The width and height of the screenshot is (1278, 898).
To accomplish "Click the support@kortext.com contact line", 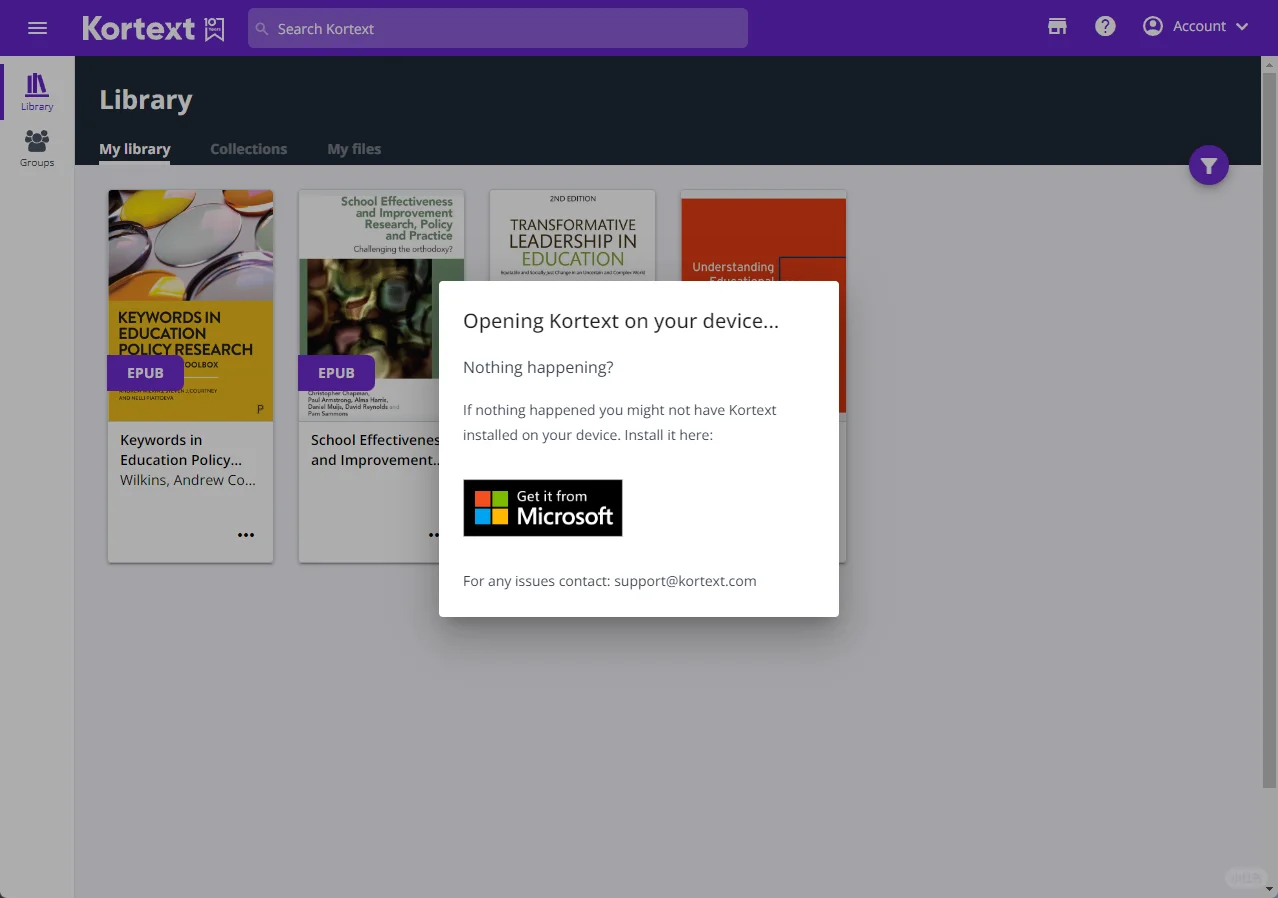I will pos(610,581).
